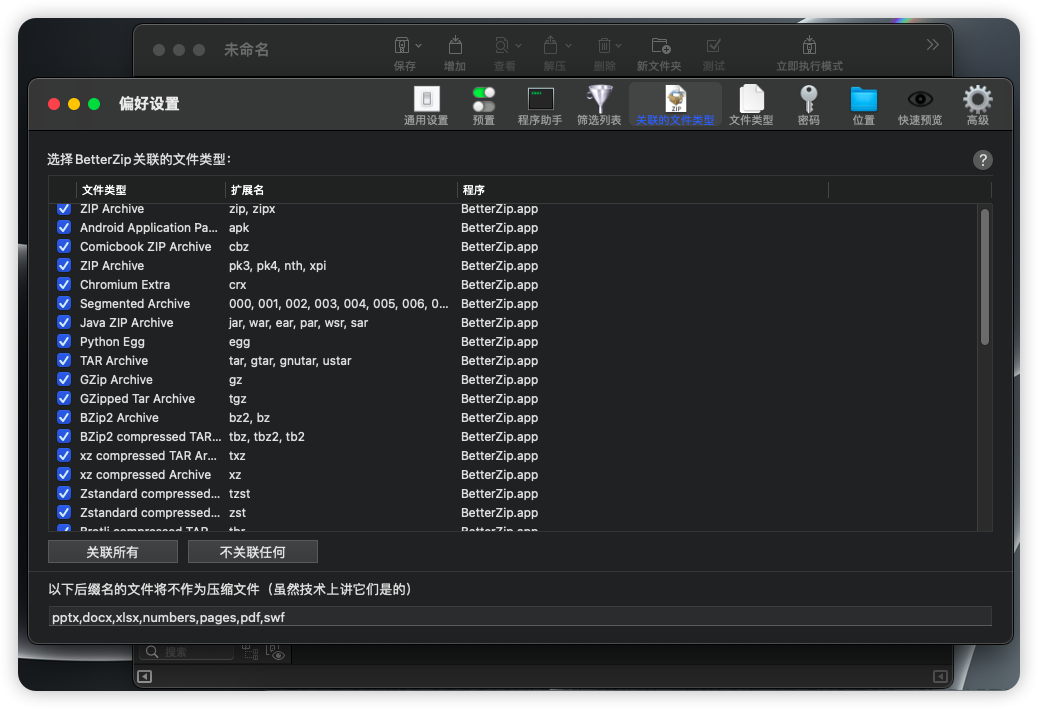
Task: Click 查看 icon in the 未命名 window
Action: pos(502,46)
